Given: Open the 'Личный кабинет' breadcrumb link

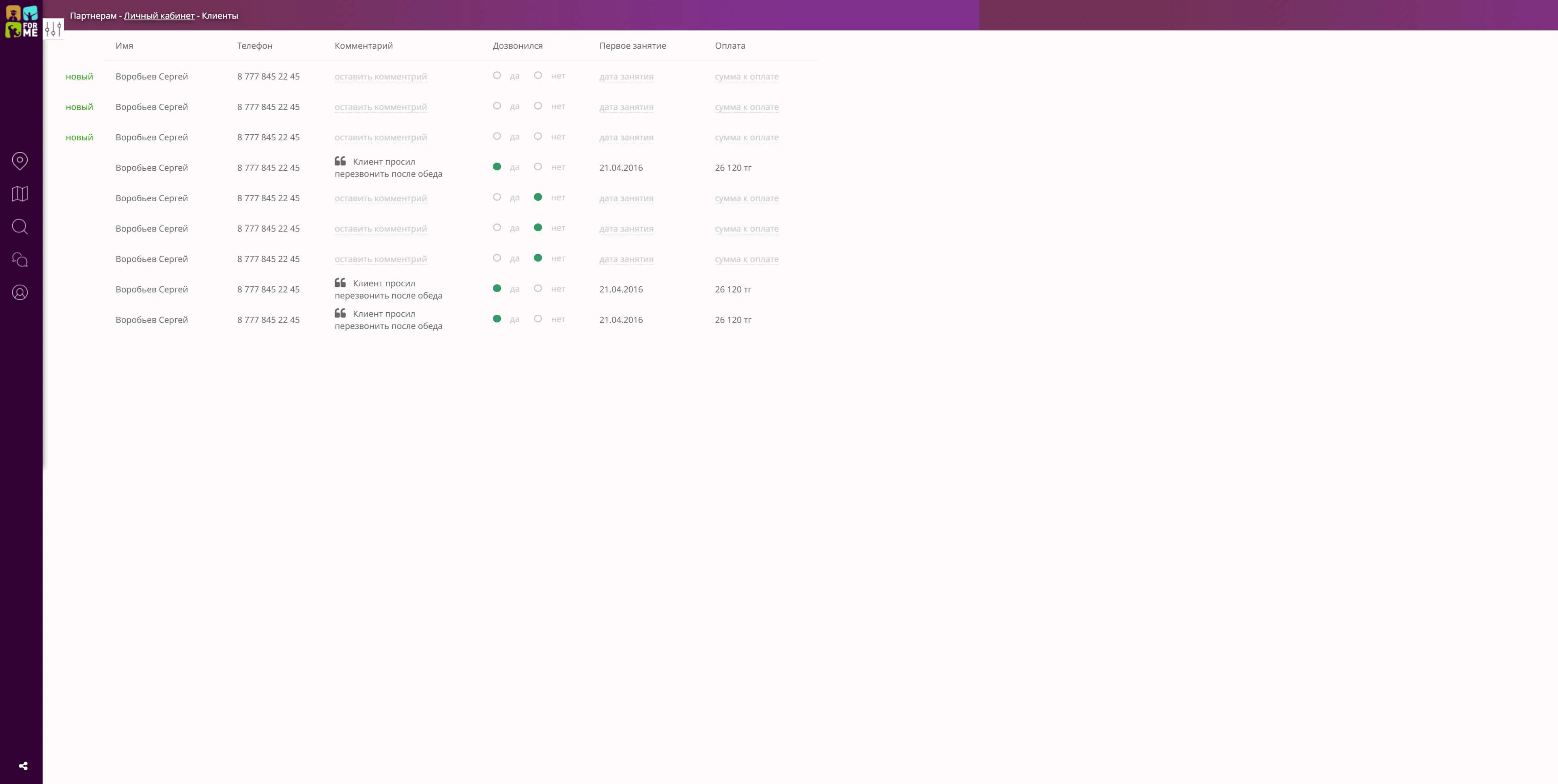Looking at the screenshot, I should [x=159, y=16].
